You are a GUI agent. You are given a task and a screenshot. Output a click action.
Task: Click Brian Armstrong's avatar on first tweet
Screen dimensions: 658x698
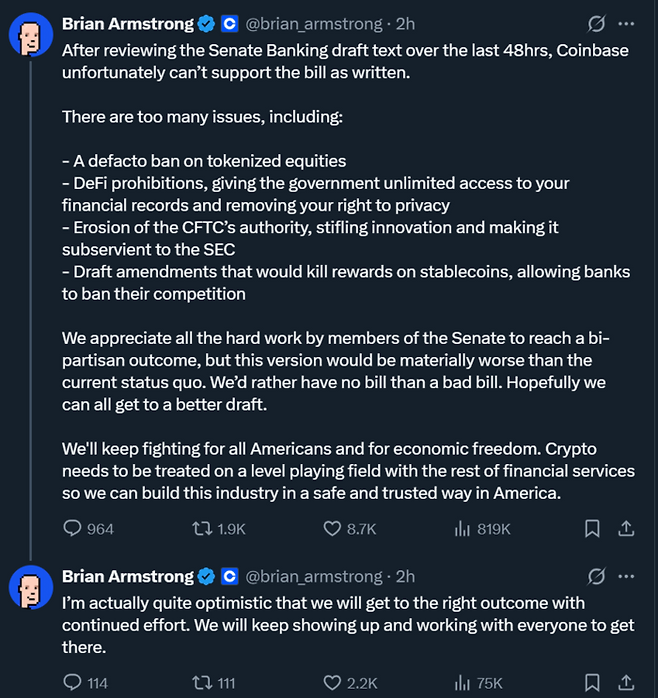[31, 36]
